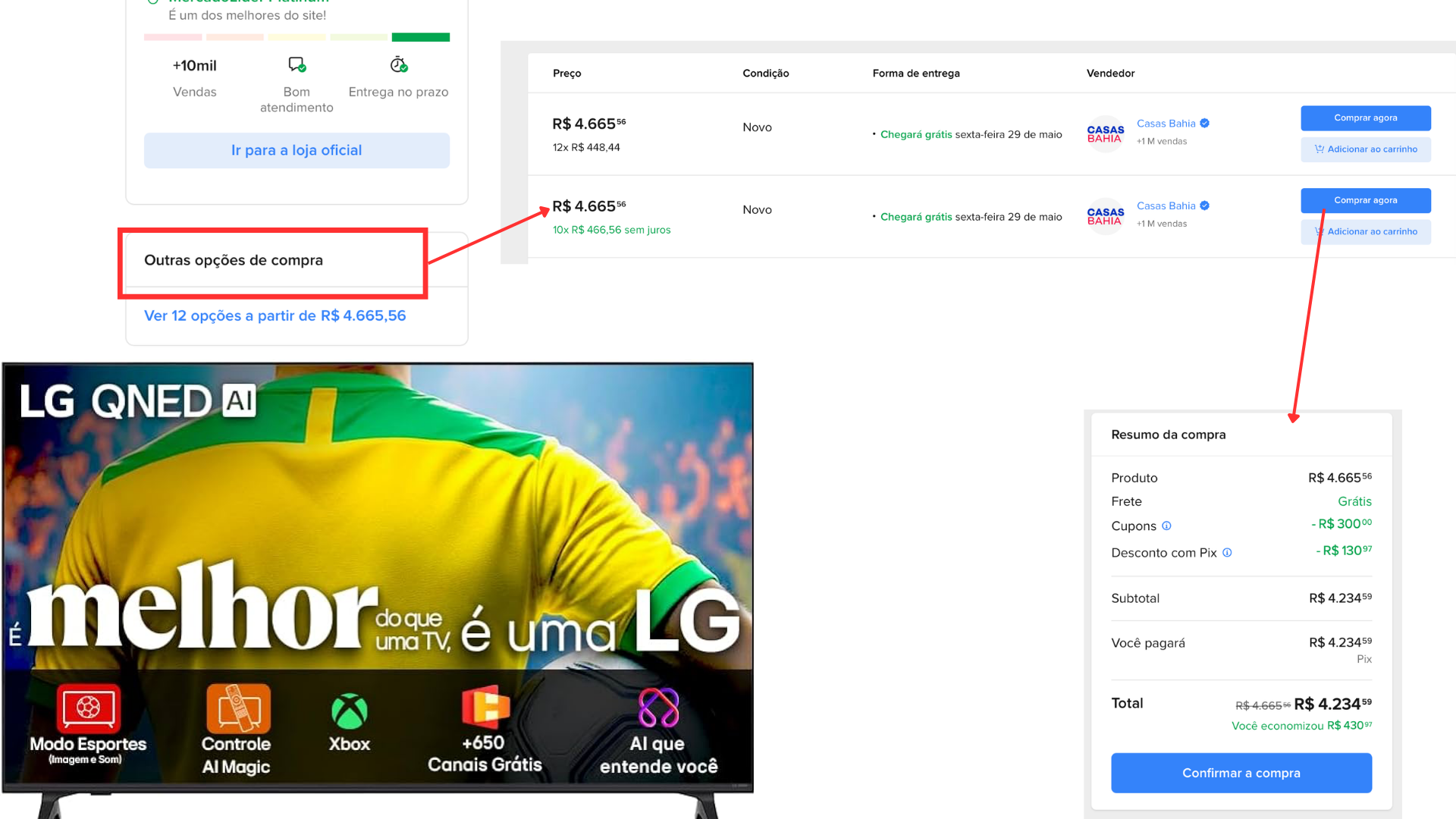Click the Pix payment label under Você pagará
The height and width of the screenshot is (819, 1456).
1363,659
